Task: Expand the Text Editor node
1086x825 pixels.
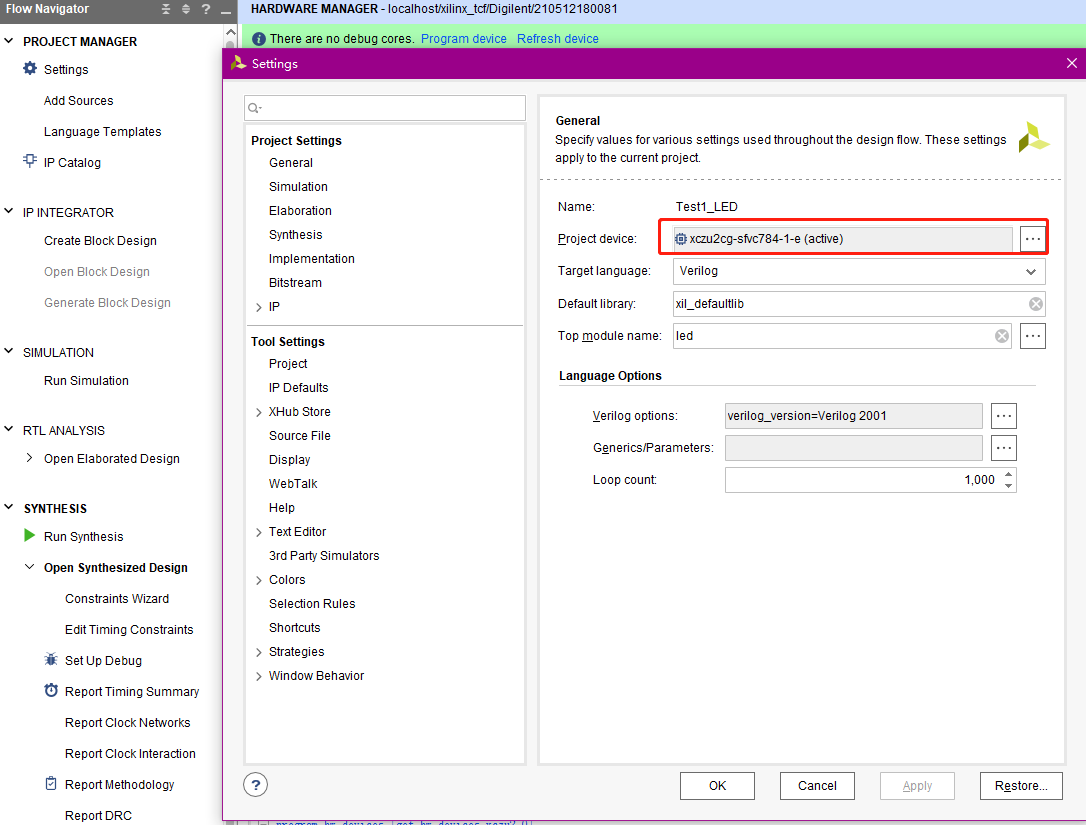Action: pos(258,532)
